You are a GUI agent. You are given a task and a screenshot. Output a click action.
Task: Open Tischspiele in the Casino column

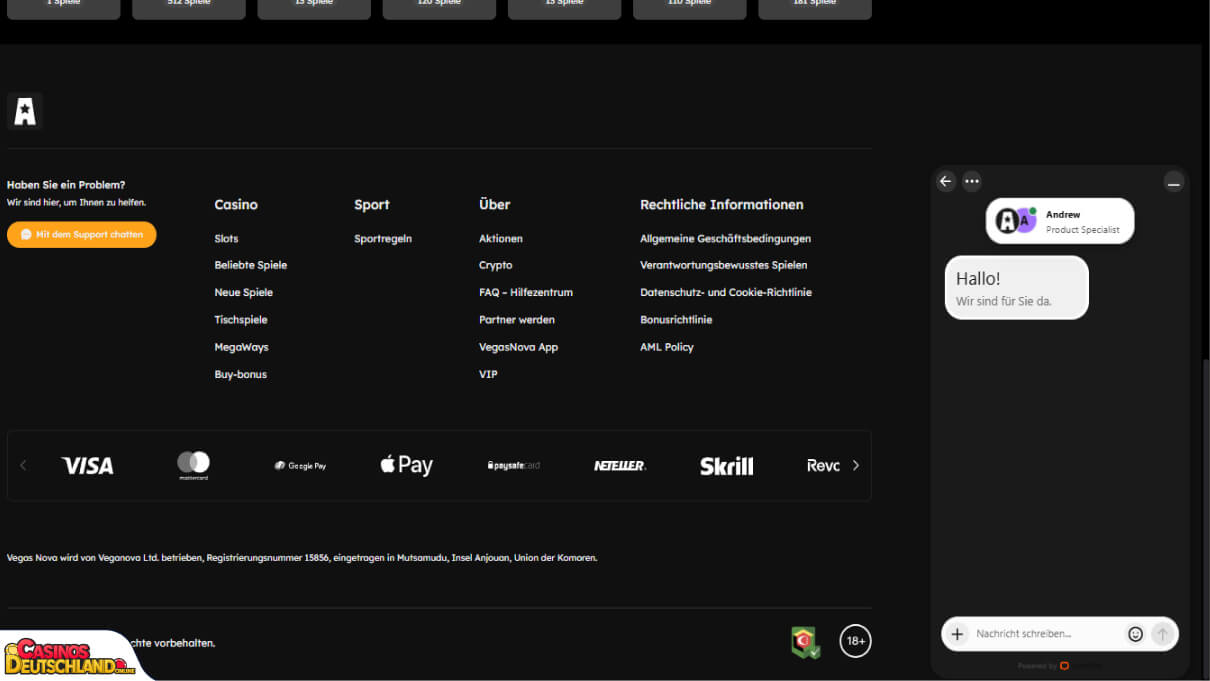click(x=241, y=320)
